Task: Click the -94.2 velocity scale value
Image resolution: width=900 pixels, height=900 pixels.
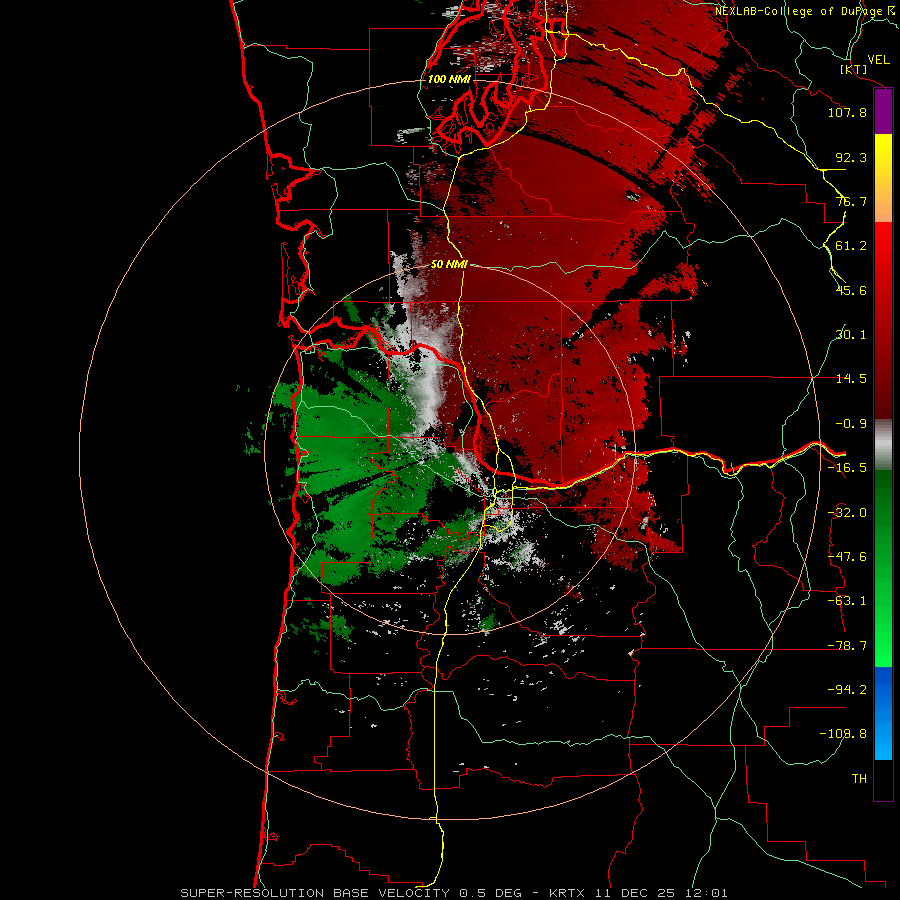Action: (x=847, y=689)
